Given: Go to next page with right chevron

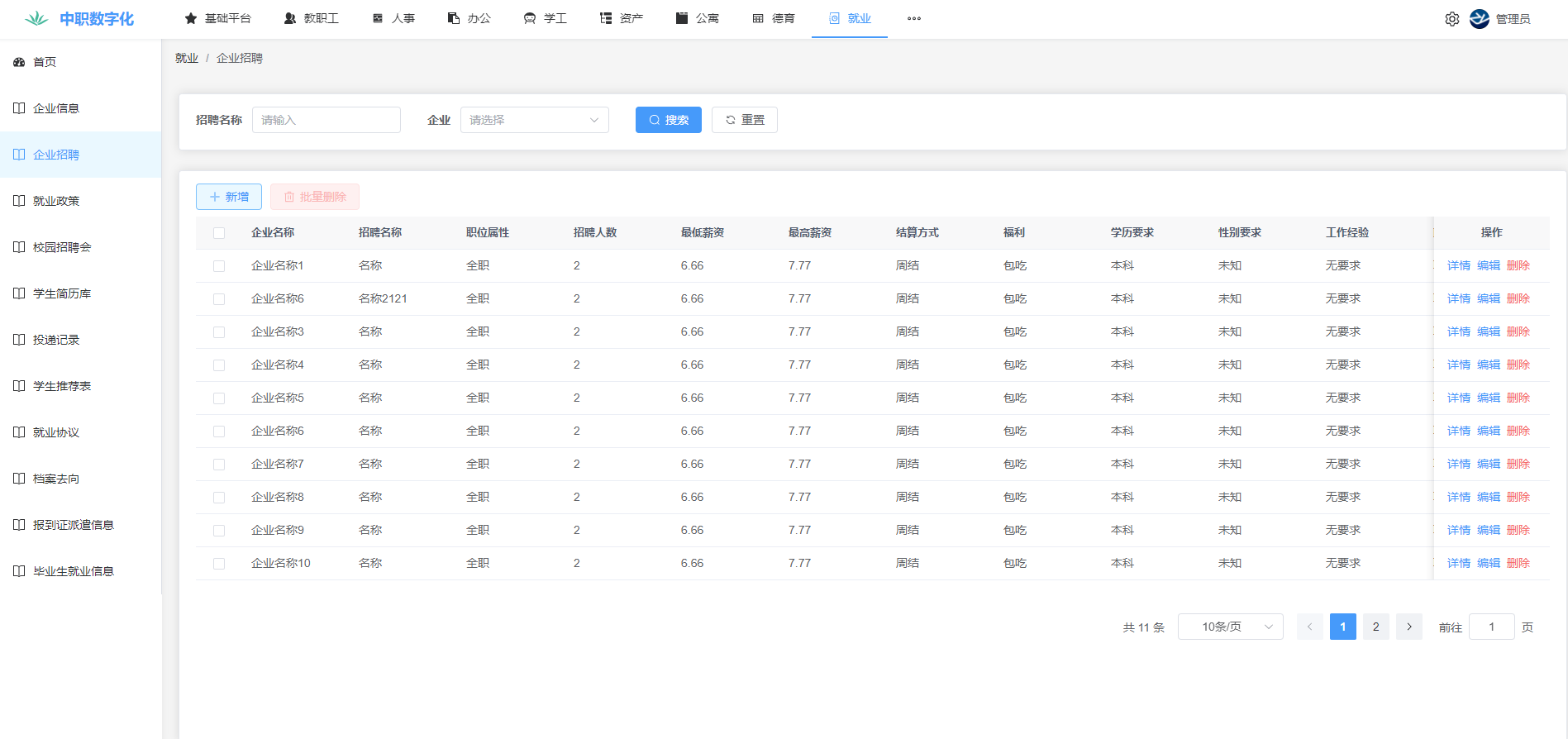Looking at the screenshot, I should (1408, 627).
